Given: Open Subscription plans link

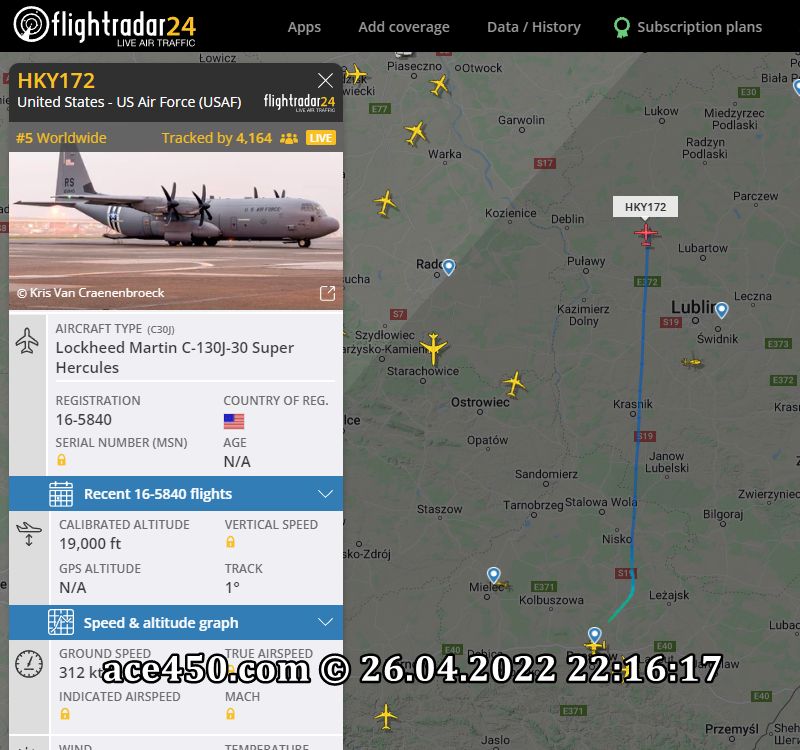Looking at the screenshot, I should pos(688,27).
